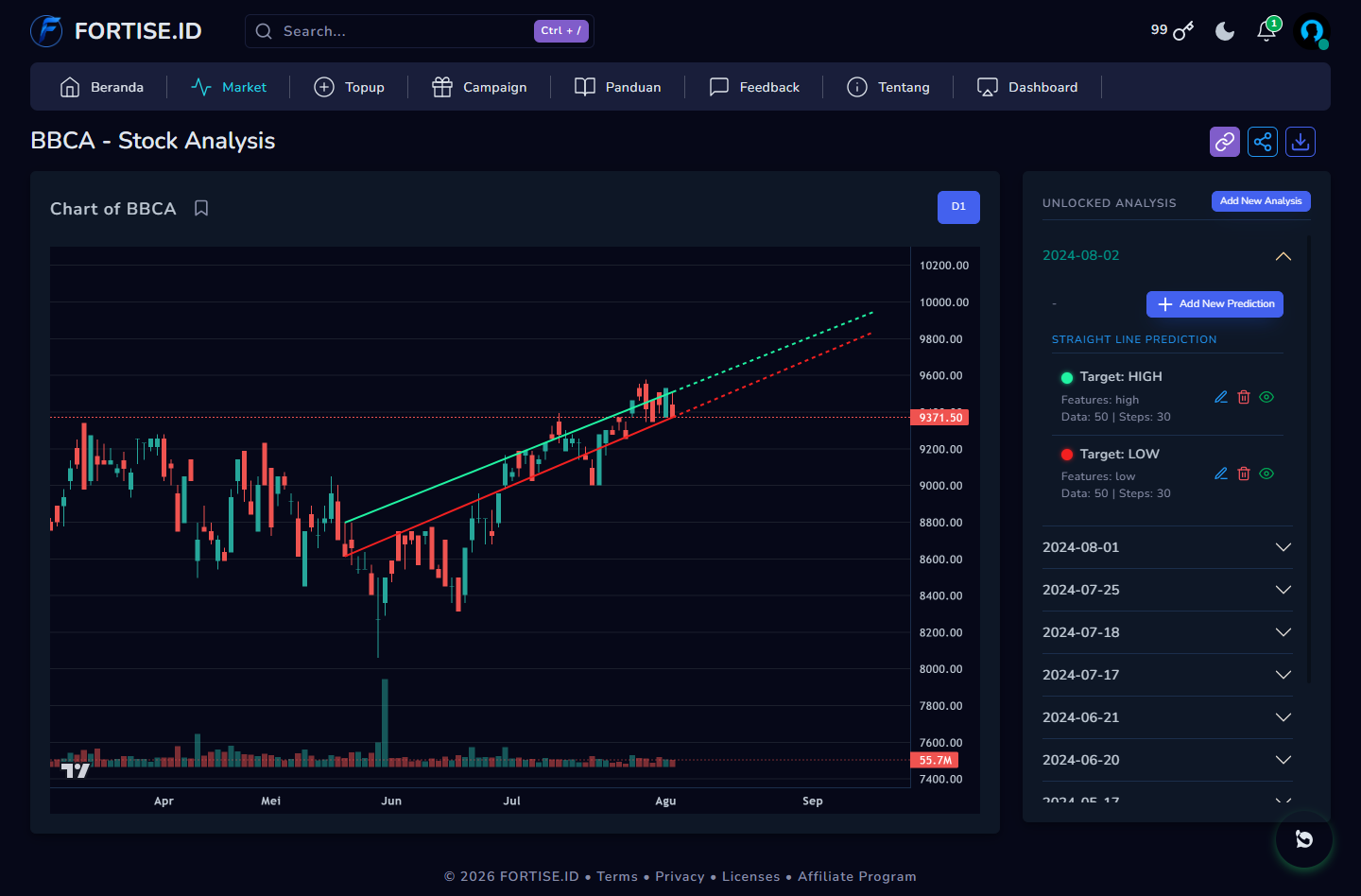Click the search magnifier icon
The image size is (1361, 896).
[x=264, y=31]
